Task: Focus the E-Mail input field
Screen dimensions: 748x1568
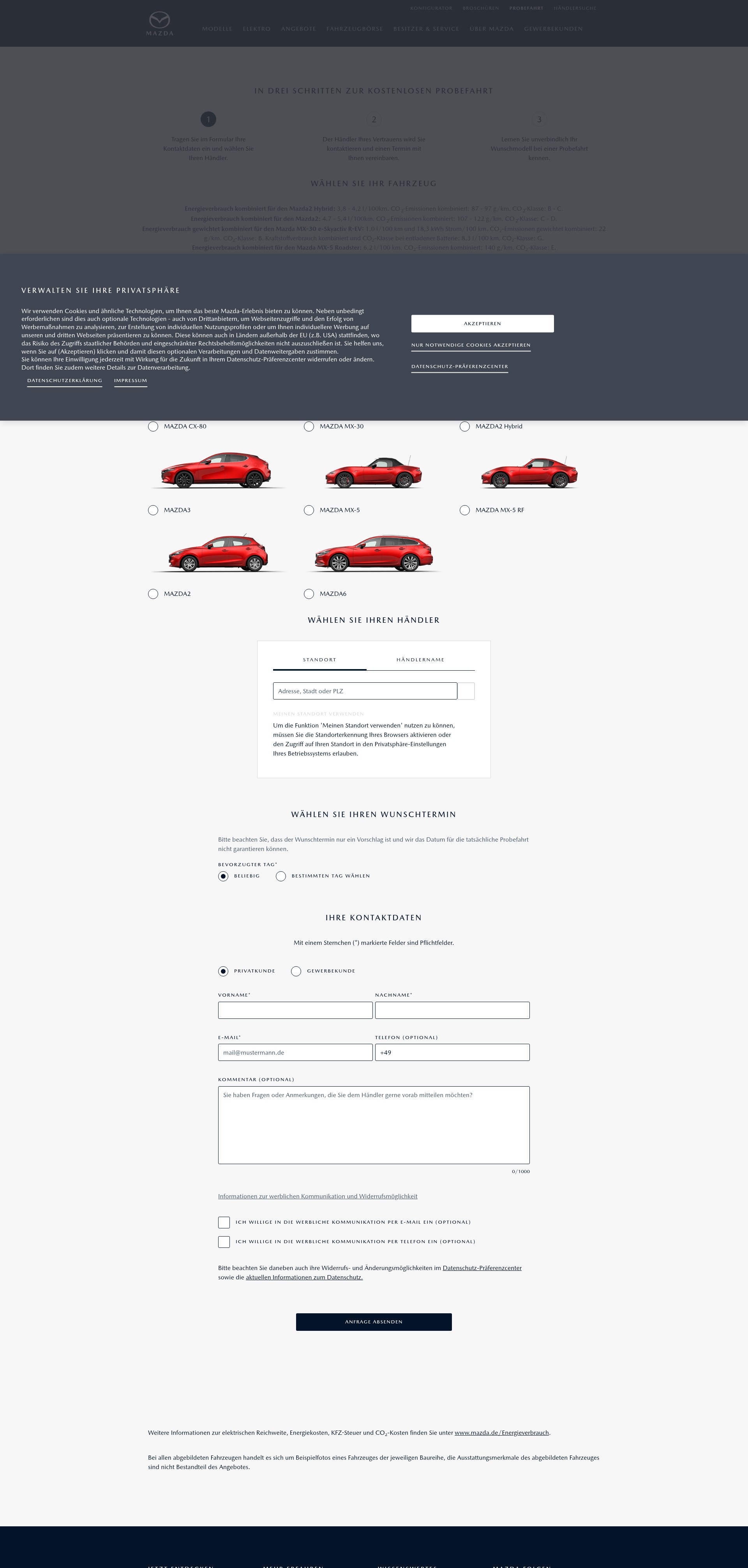Action: point(295,1052)
